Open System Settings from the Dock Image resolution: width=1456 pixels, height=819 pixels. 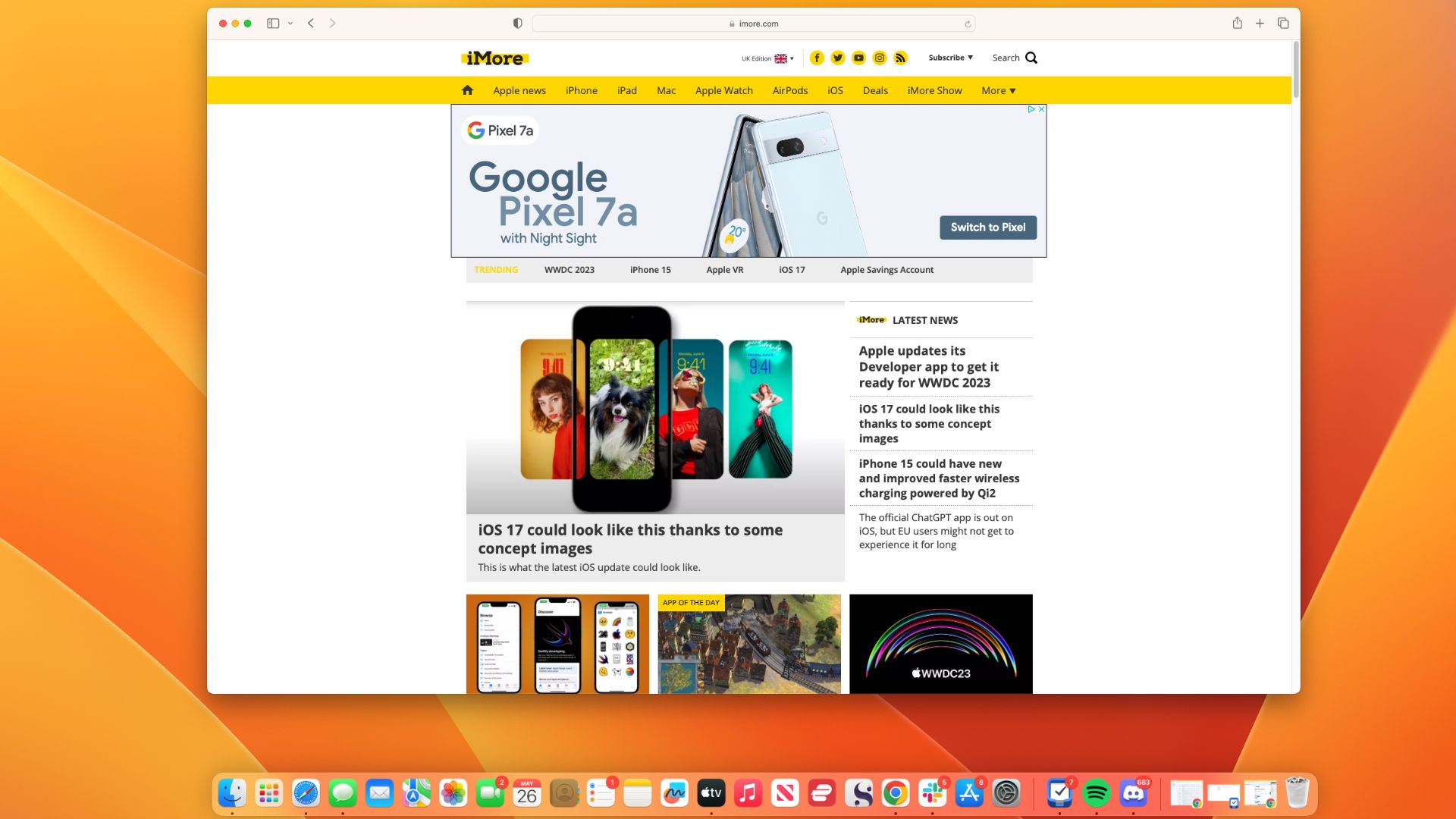(x=1006, y=793)
